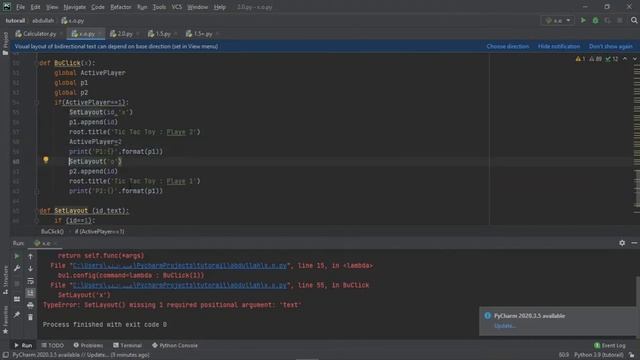The width and height of the screenshot is (640, 360).
Task: Click Update link in PyCharm notification
Action: pyautogui.click(x=505, y=326)
